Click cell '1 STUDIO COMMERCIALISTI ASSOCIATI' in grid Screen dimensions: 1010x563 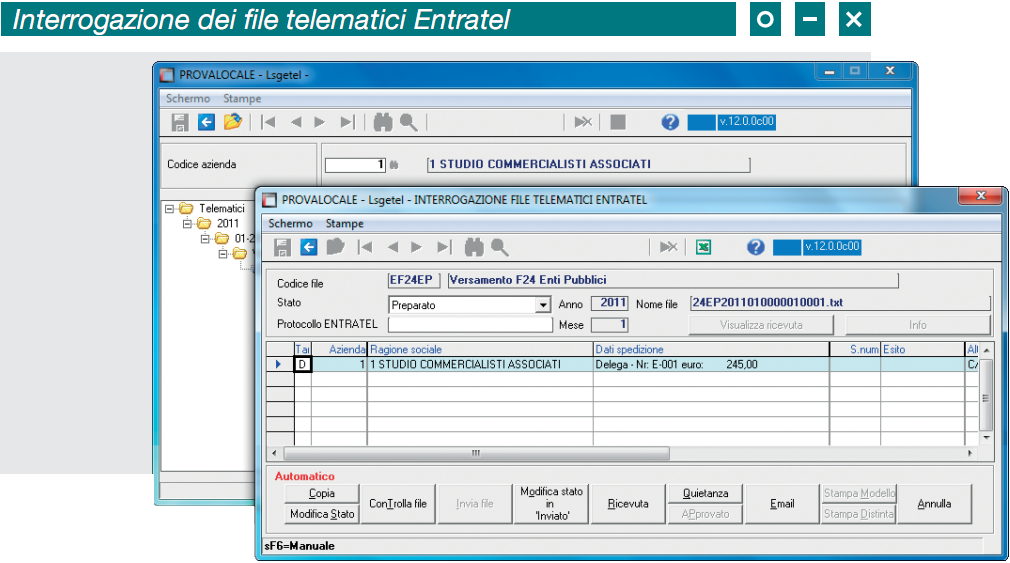pos(480,365)
